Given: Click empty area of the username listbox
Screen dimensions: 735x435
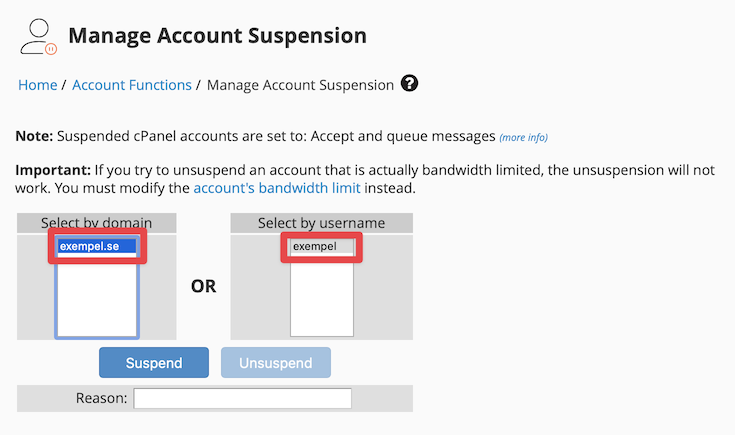Looking at the screenshot, I should click(322, 300).
